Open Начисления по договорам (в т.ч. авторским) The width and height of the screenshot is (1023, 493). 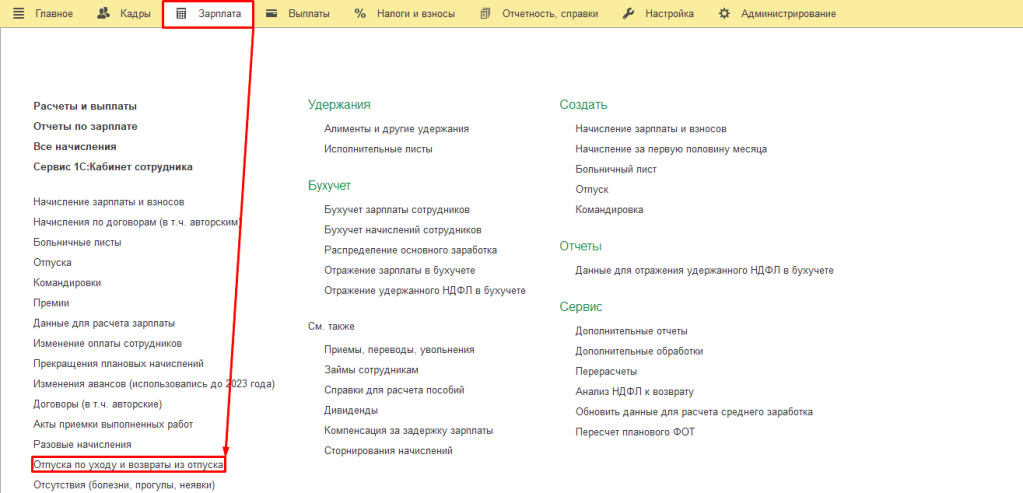[x=137, y=222]
